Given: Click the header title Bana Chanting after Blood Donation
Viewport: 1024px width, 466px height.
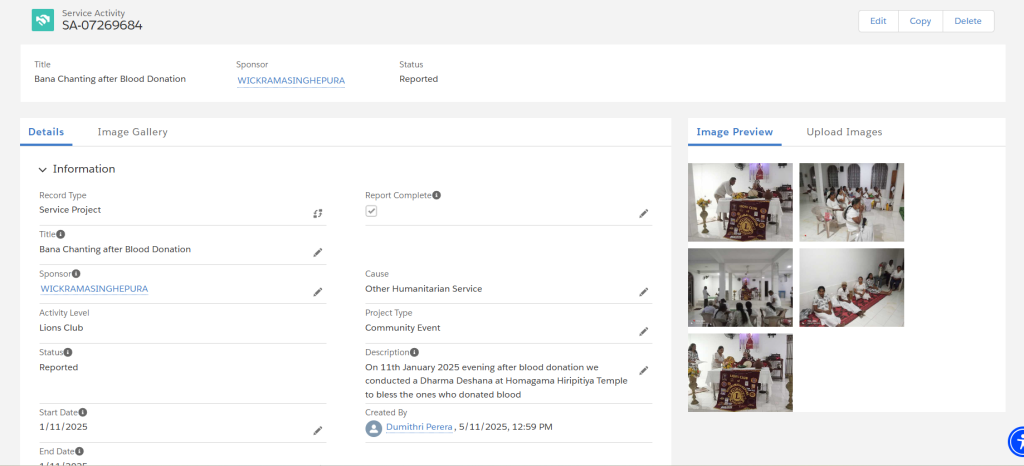Looking at the screenshot, I should [110, 79].
